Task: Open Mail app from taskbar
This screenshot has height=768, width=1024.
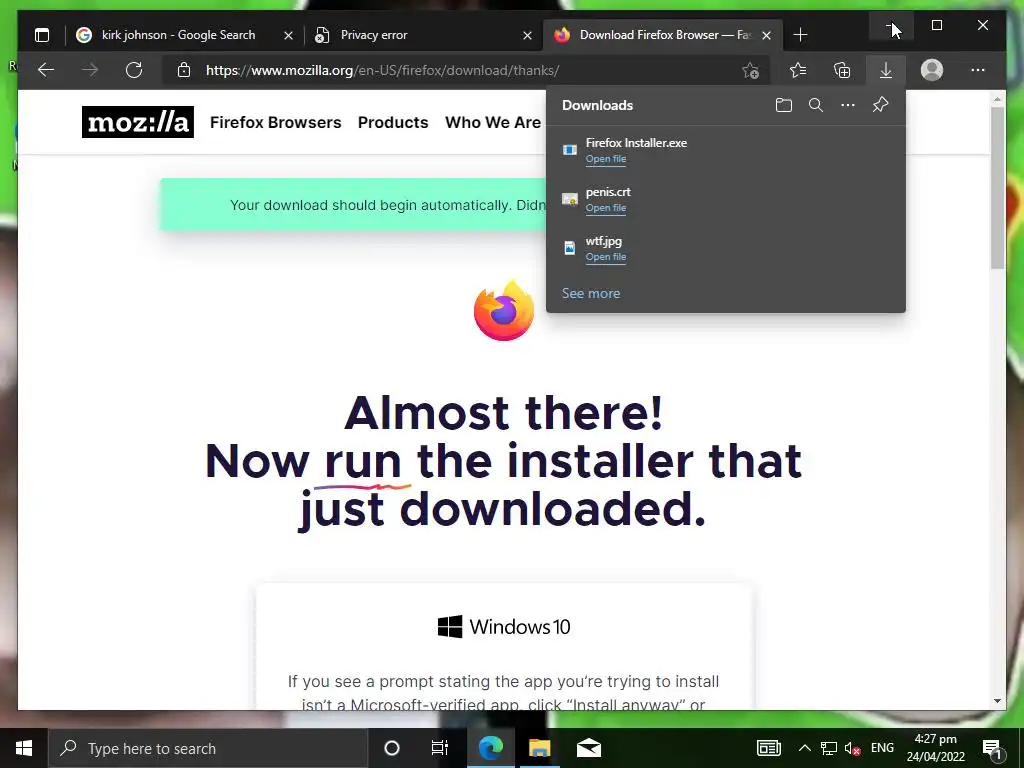Action: [x=588, y=748]
